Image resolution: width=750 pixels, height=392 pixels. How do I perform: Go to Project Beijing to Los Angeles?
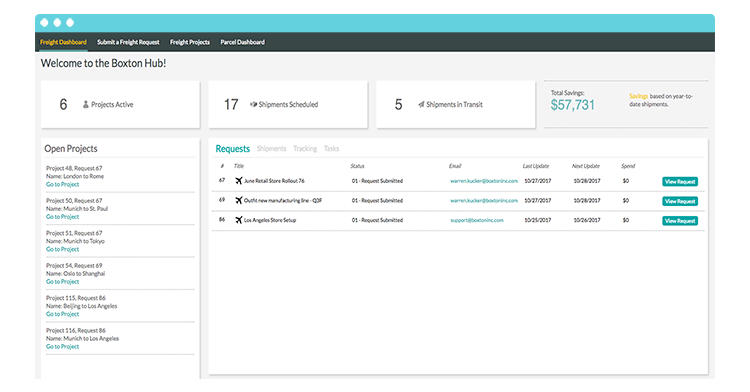[62, 315]
